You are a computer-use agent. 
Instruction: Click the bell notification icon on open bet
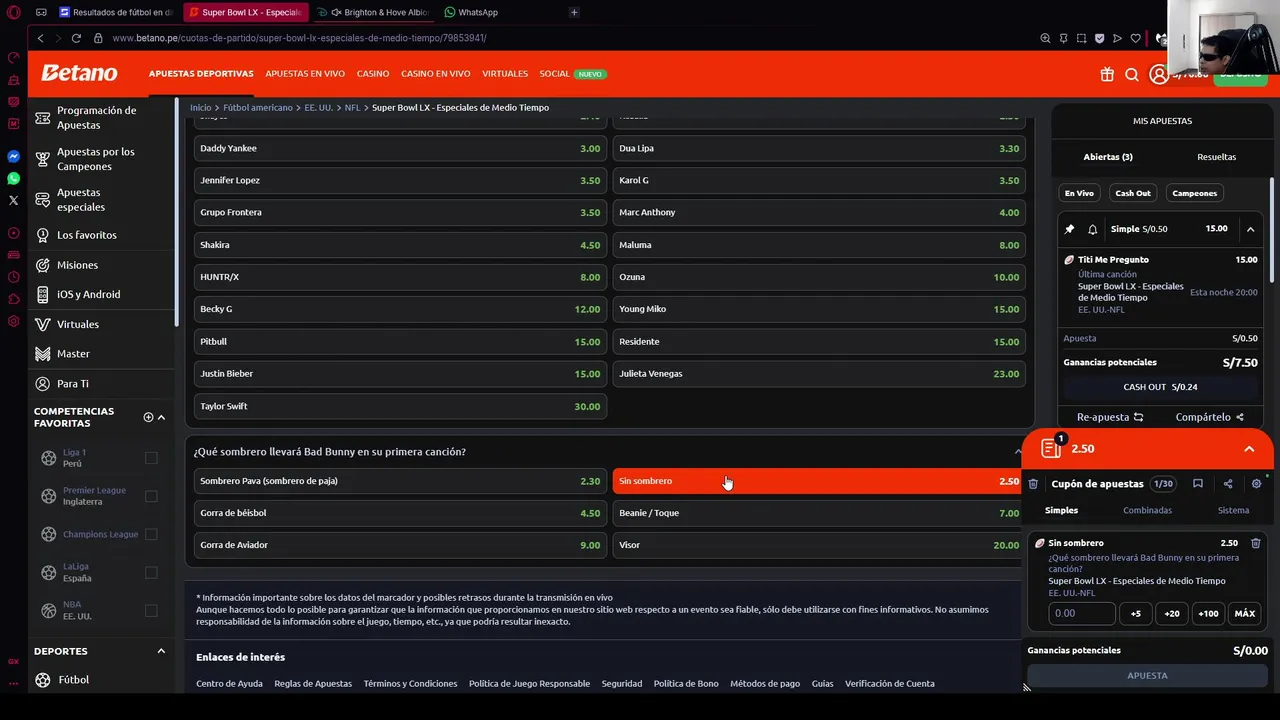click(1092, 229)
